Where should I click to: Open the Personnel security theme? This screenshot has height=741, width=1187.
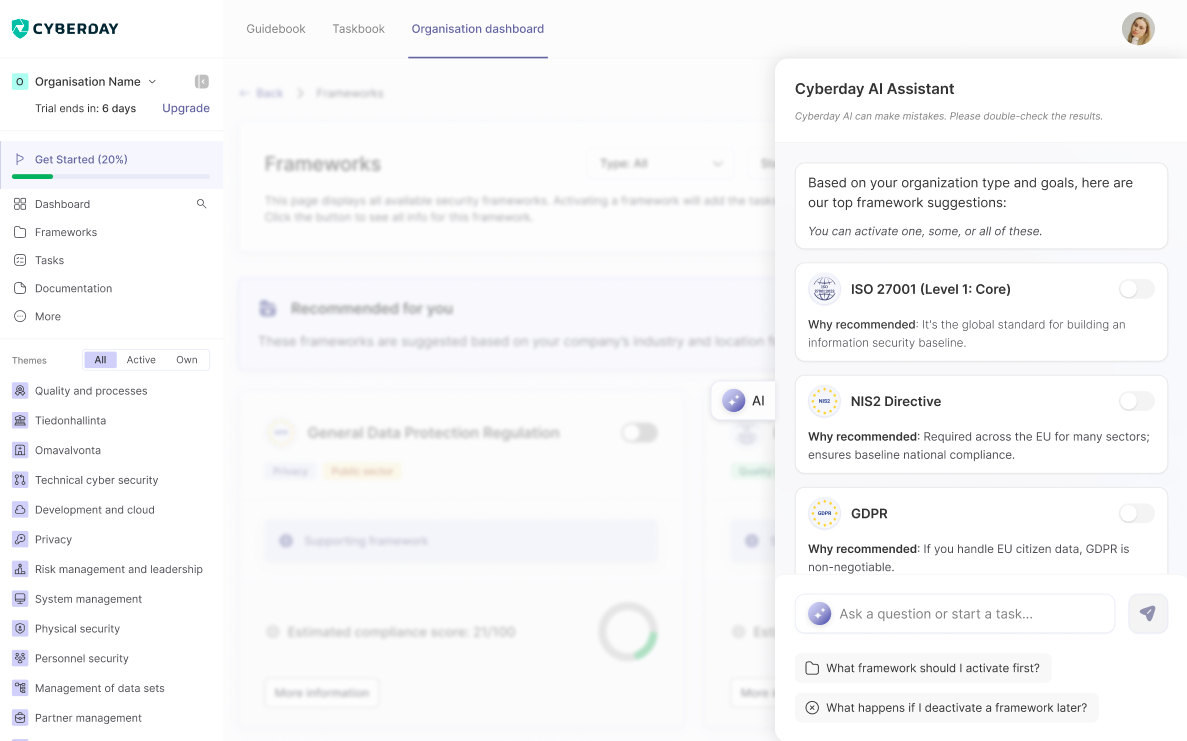[82, 658]
